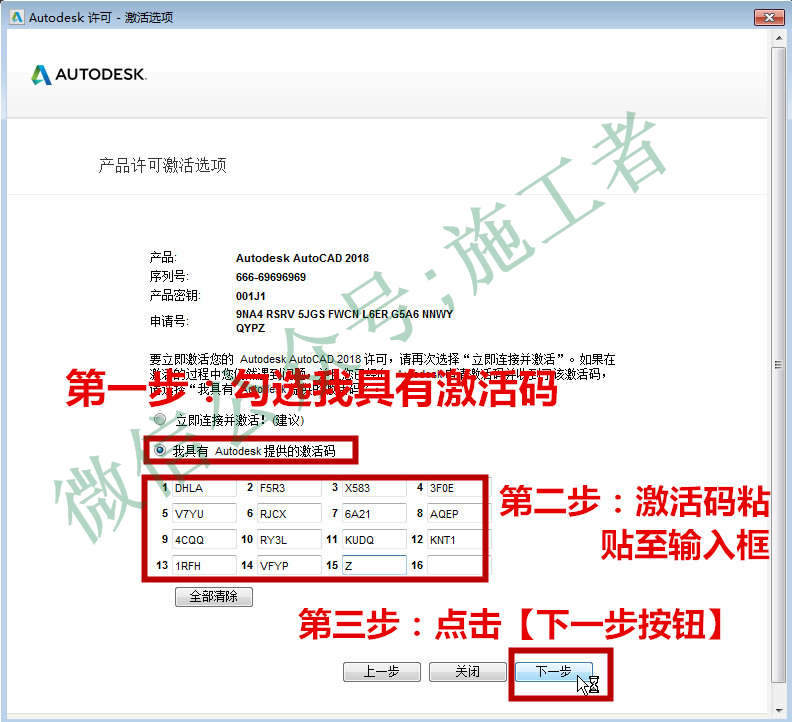Click the scrollbar up arrow
Image resolution: width=792 pixels, height=722 pixels.
778,38
